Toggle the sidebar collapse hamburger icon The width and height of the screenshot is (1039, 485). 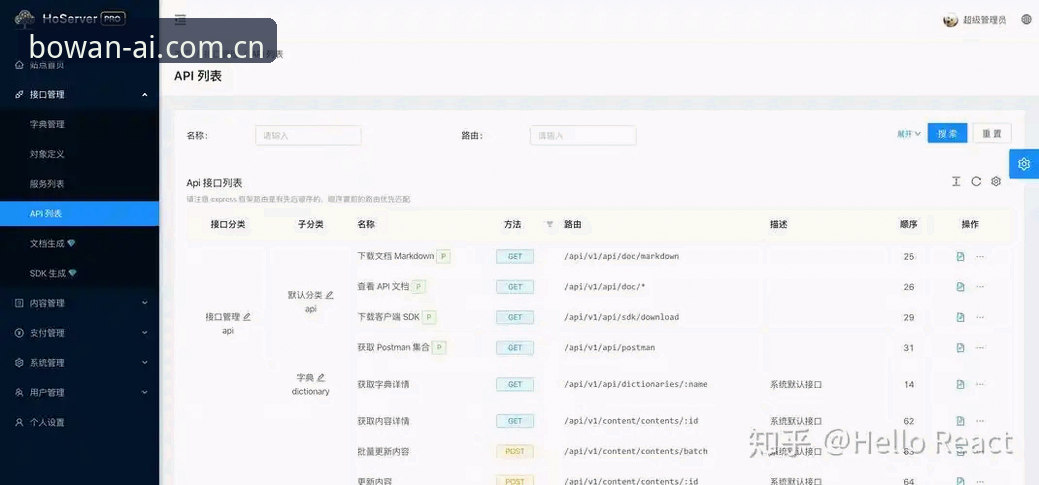tap(180, 20)
